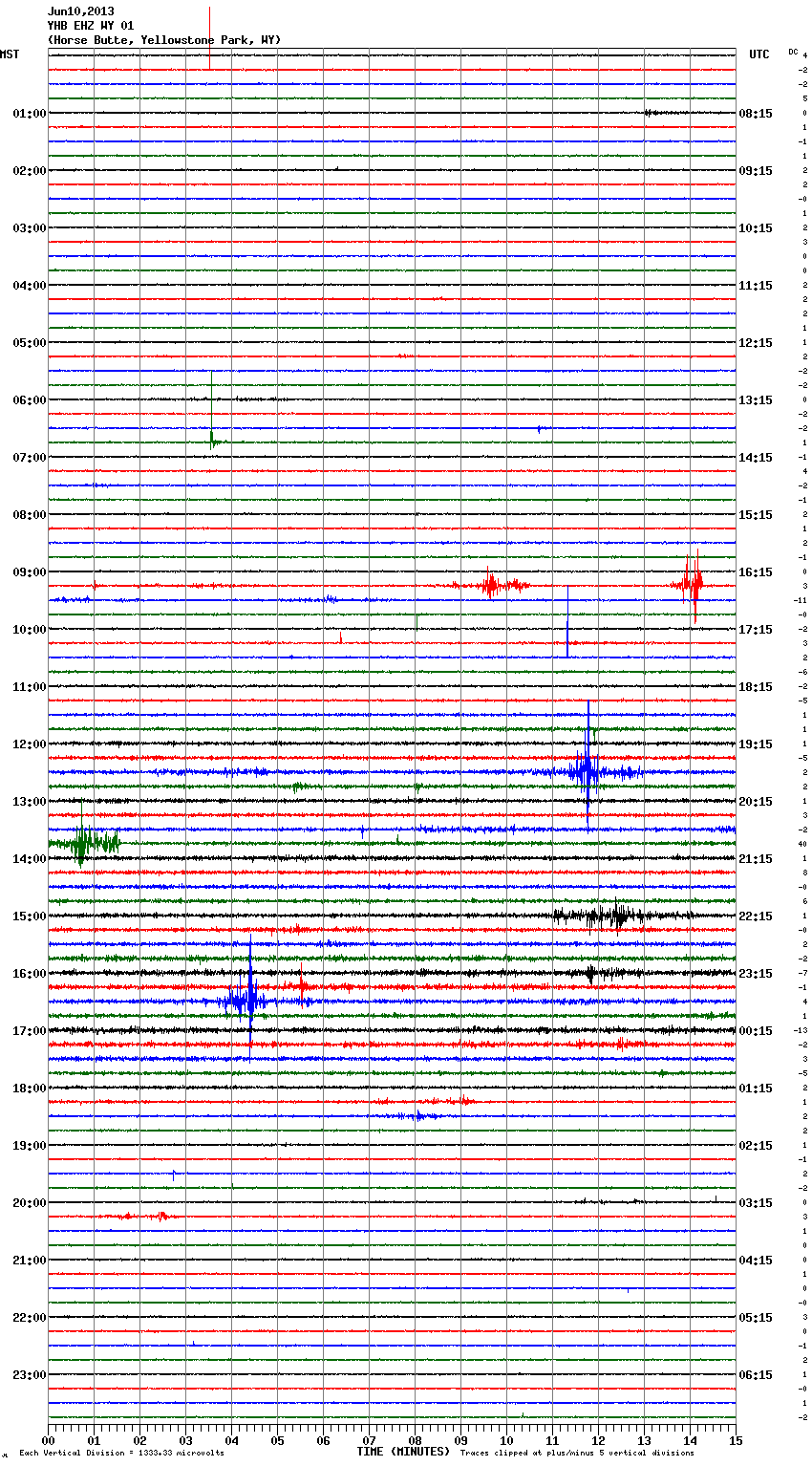Click the 15:15 UTC time label

[x=756, y=515]
